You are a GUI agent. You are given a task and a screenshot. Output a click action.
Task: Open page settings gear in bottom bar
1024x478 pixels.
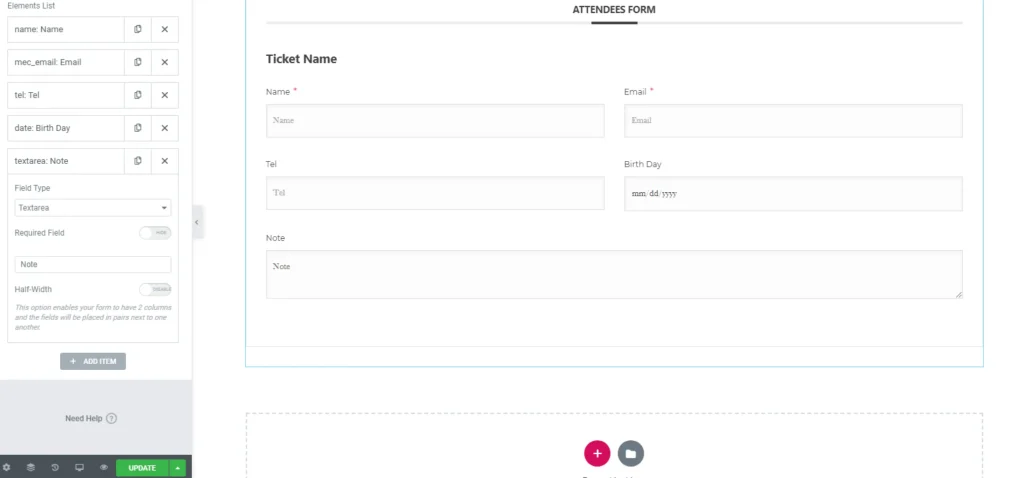7,468
